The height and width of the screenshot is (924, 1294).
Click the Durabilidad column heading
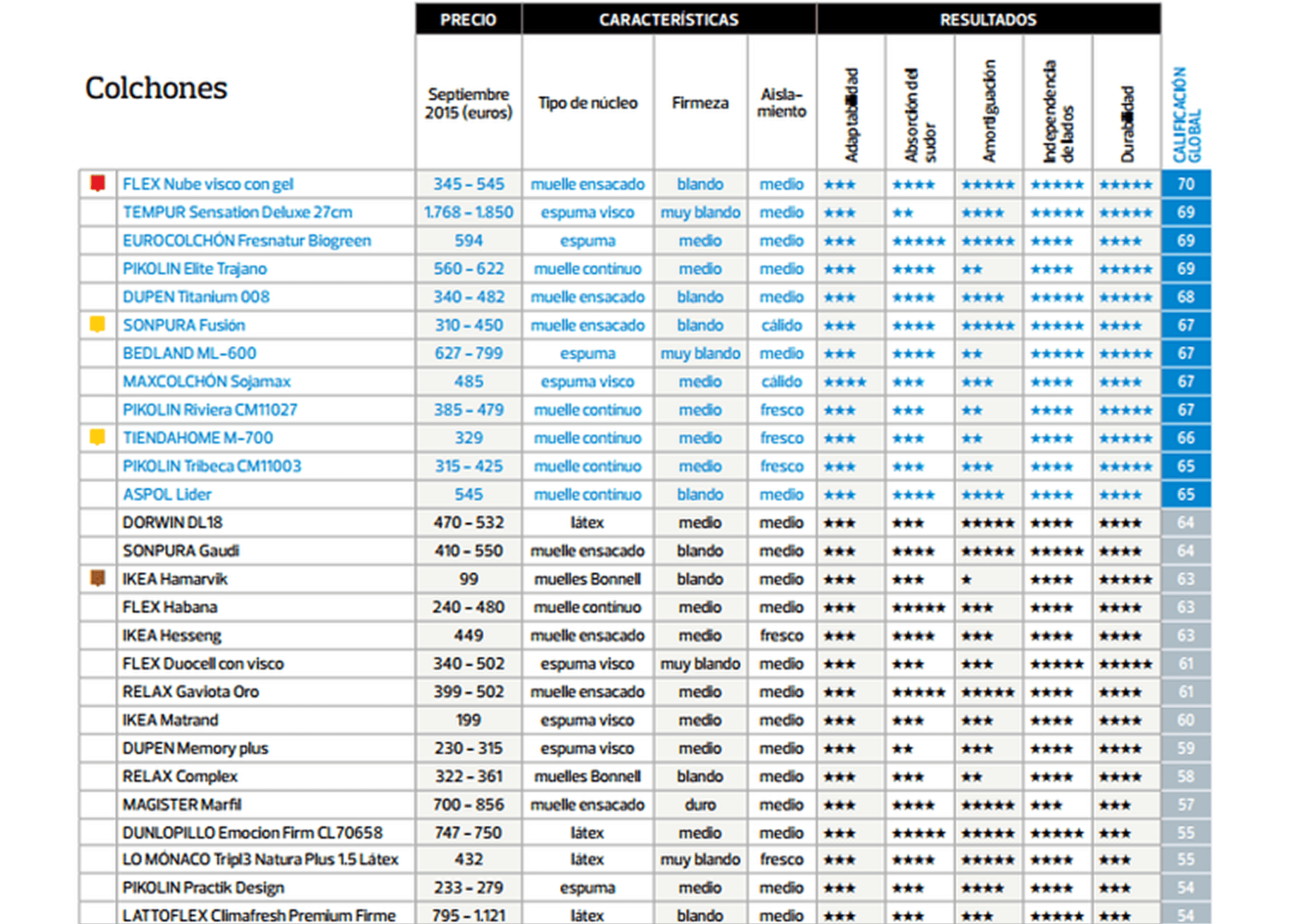[x=1127, y=124]
